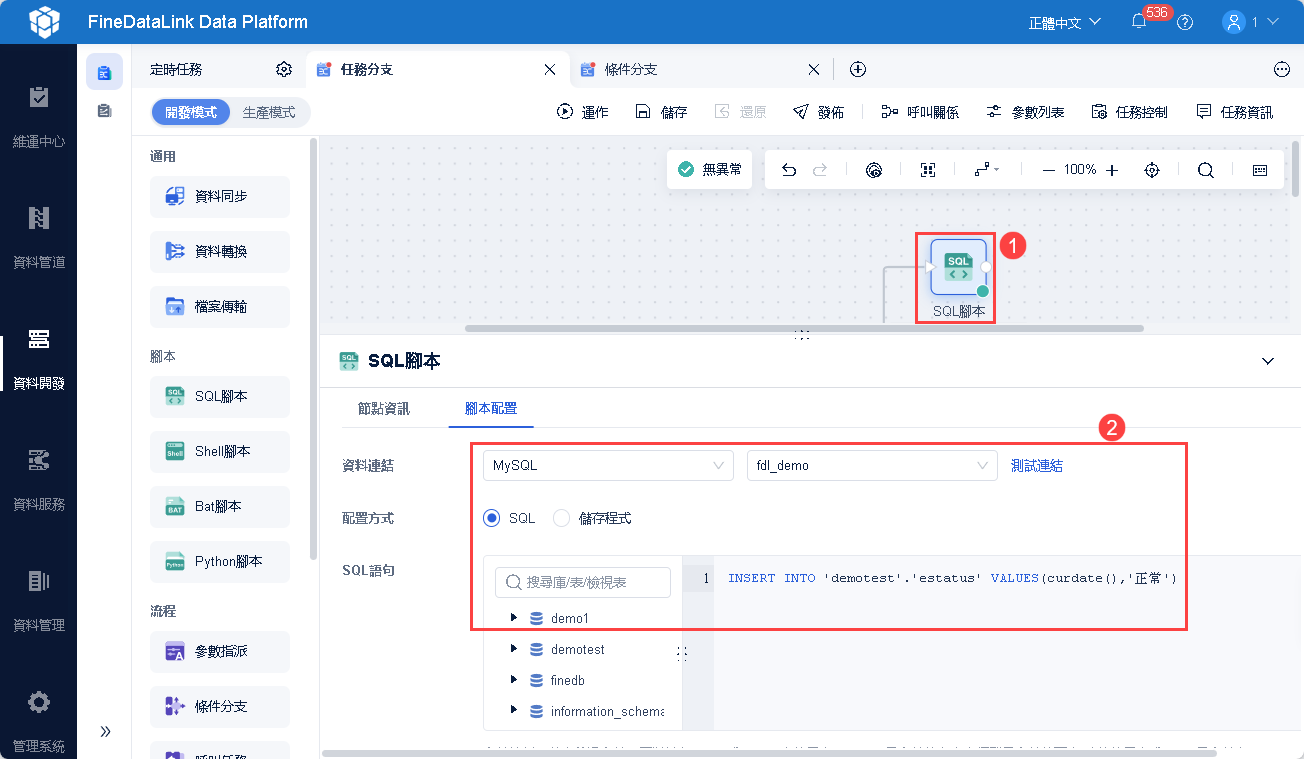
Task: Pick the 資料同步 node in the palette
Action: point(220,197)
